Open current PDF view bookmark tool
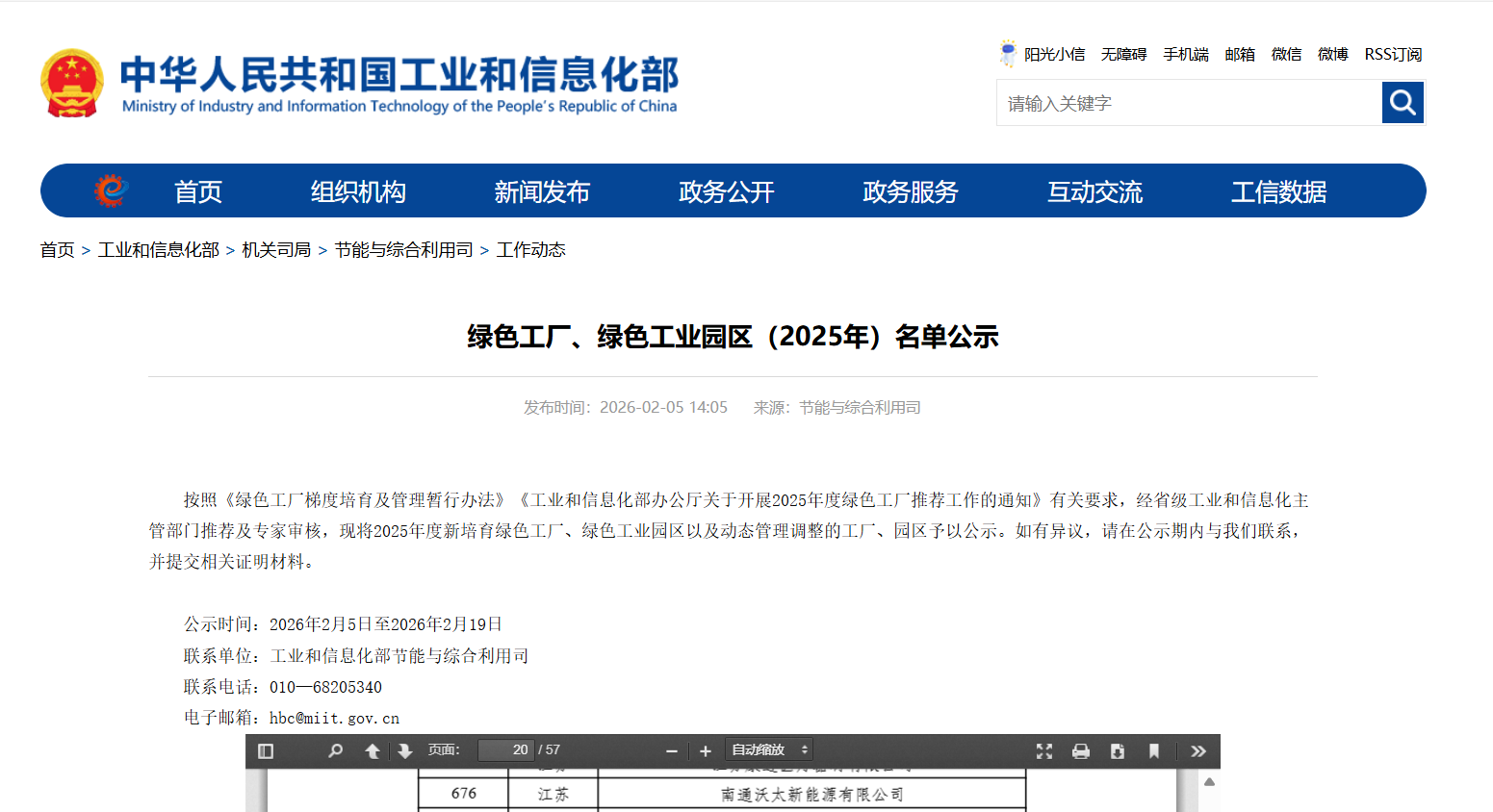This screenshot has width=1493, height=812. click(1154, 749)
